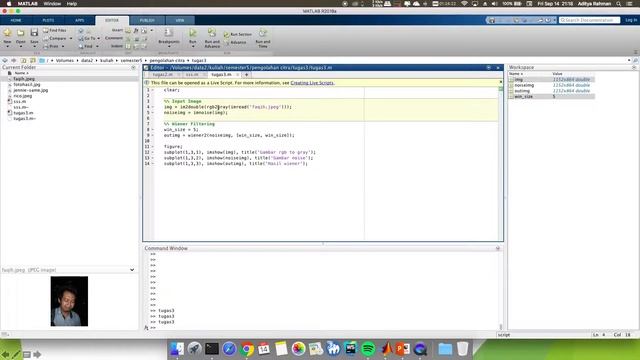Open Terminal from the Dock

point(212,349)
